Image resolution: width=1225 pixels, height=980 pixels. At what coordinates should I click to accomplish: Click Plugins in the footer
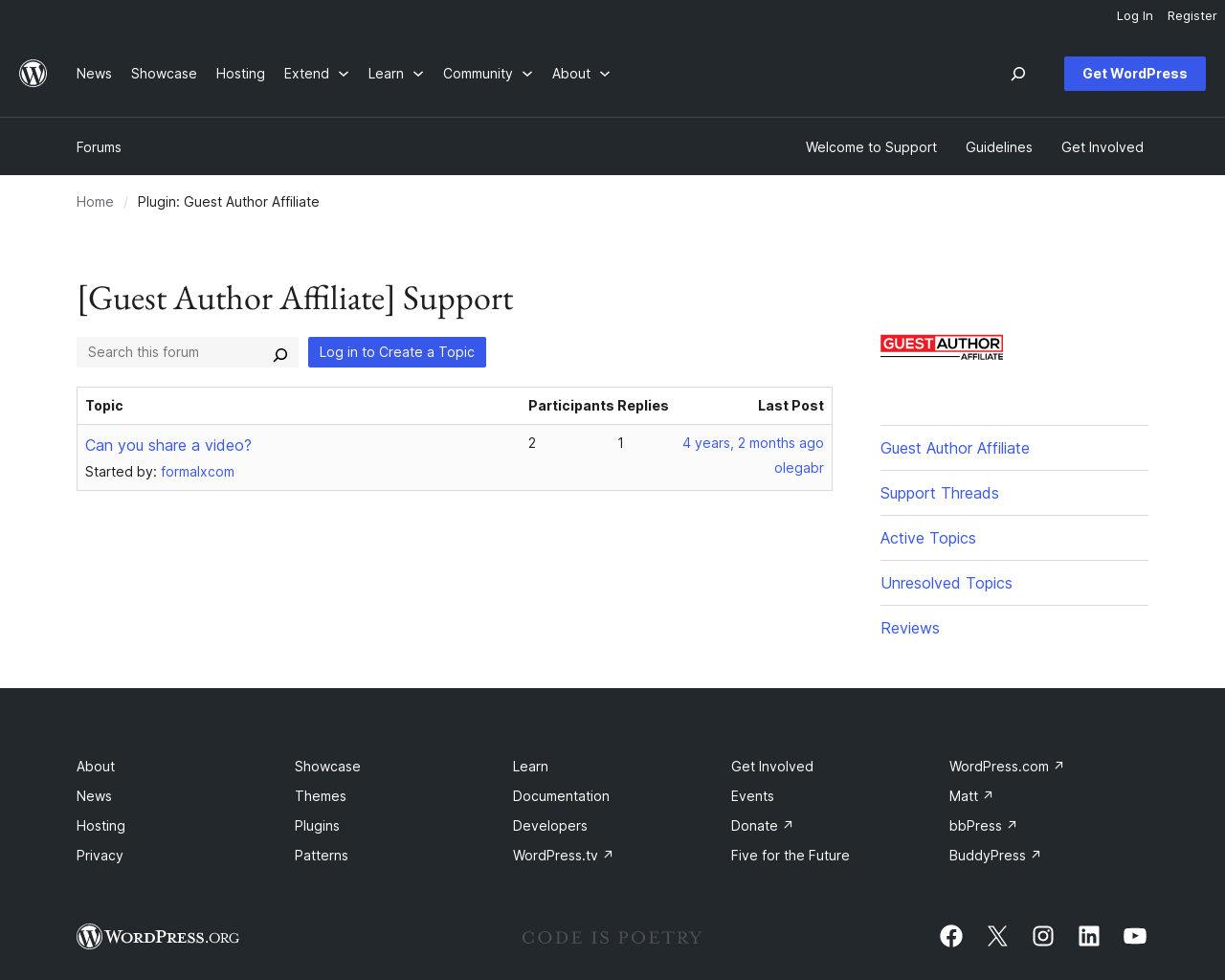[317, 826]
